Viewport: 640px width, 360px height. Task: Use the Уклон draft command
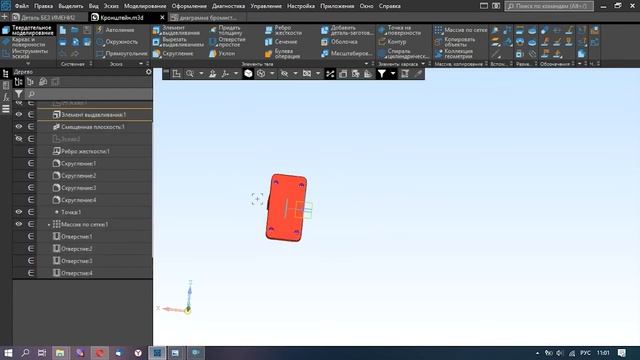pyautogui.click(x=222, y=53)
